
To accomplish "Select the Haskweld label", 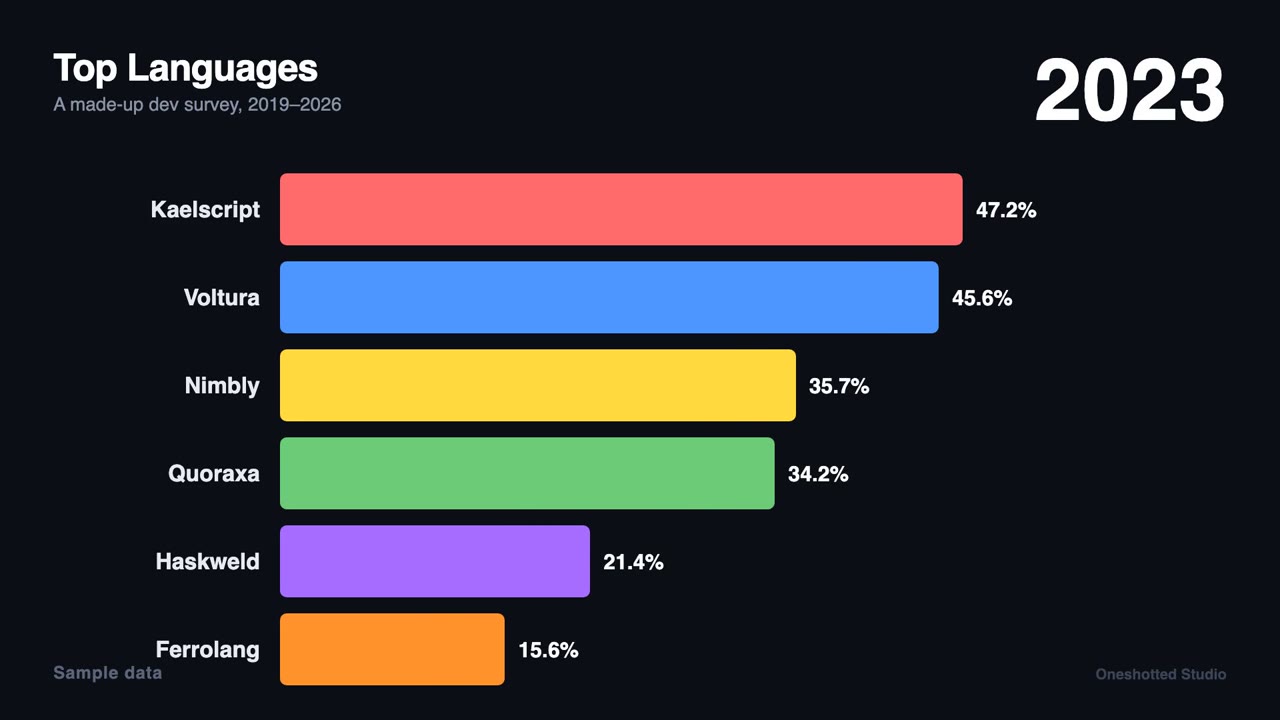I will [x=208, y=561].
